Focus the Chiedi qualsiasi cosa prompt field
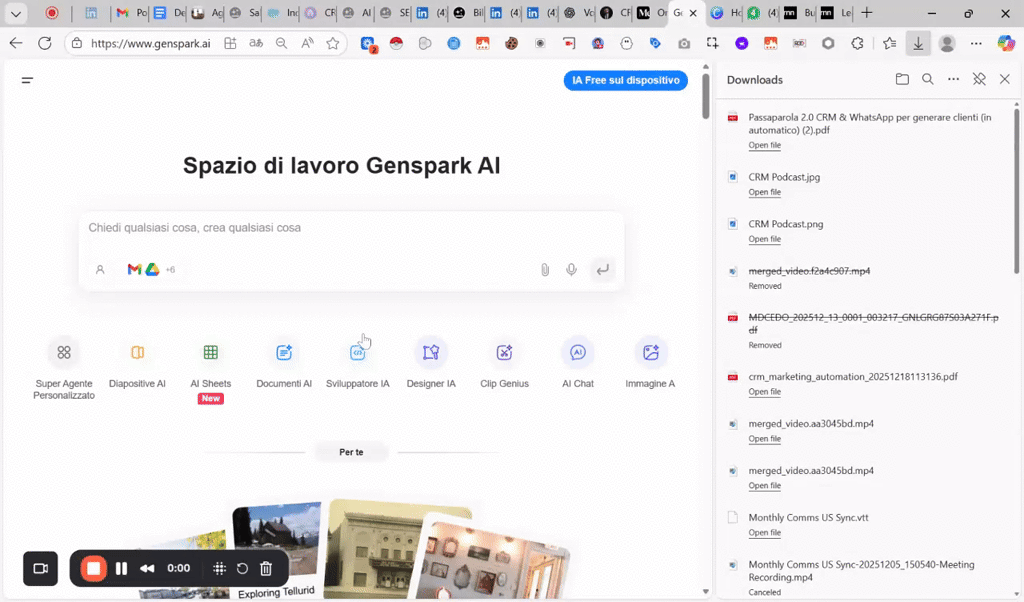Image resolution: width=1024 pixels, height=602 pixels. pos(351,228)
